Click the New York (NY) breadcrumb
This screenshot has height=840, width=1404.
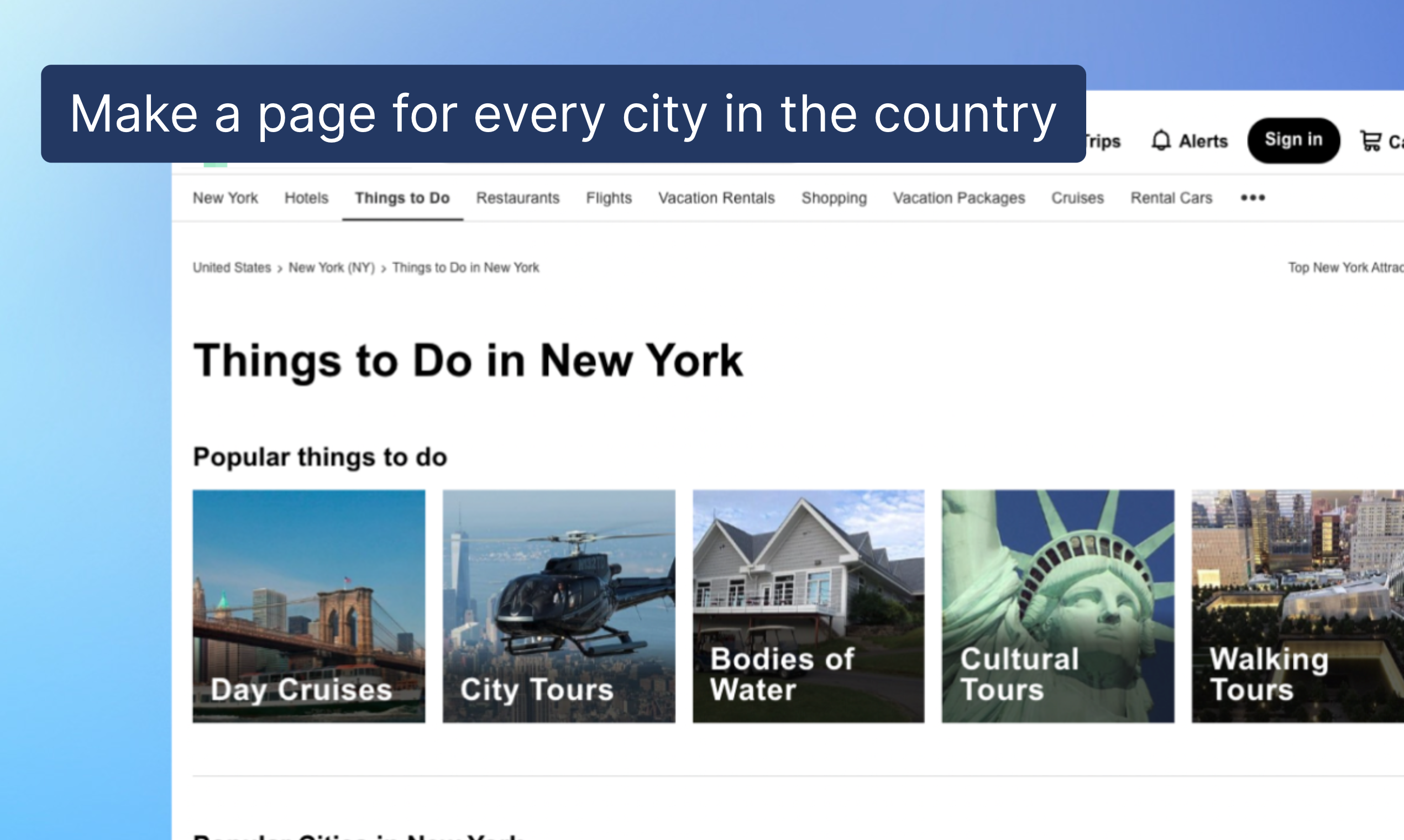coord(332,267)
